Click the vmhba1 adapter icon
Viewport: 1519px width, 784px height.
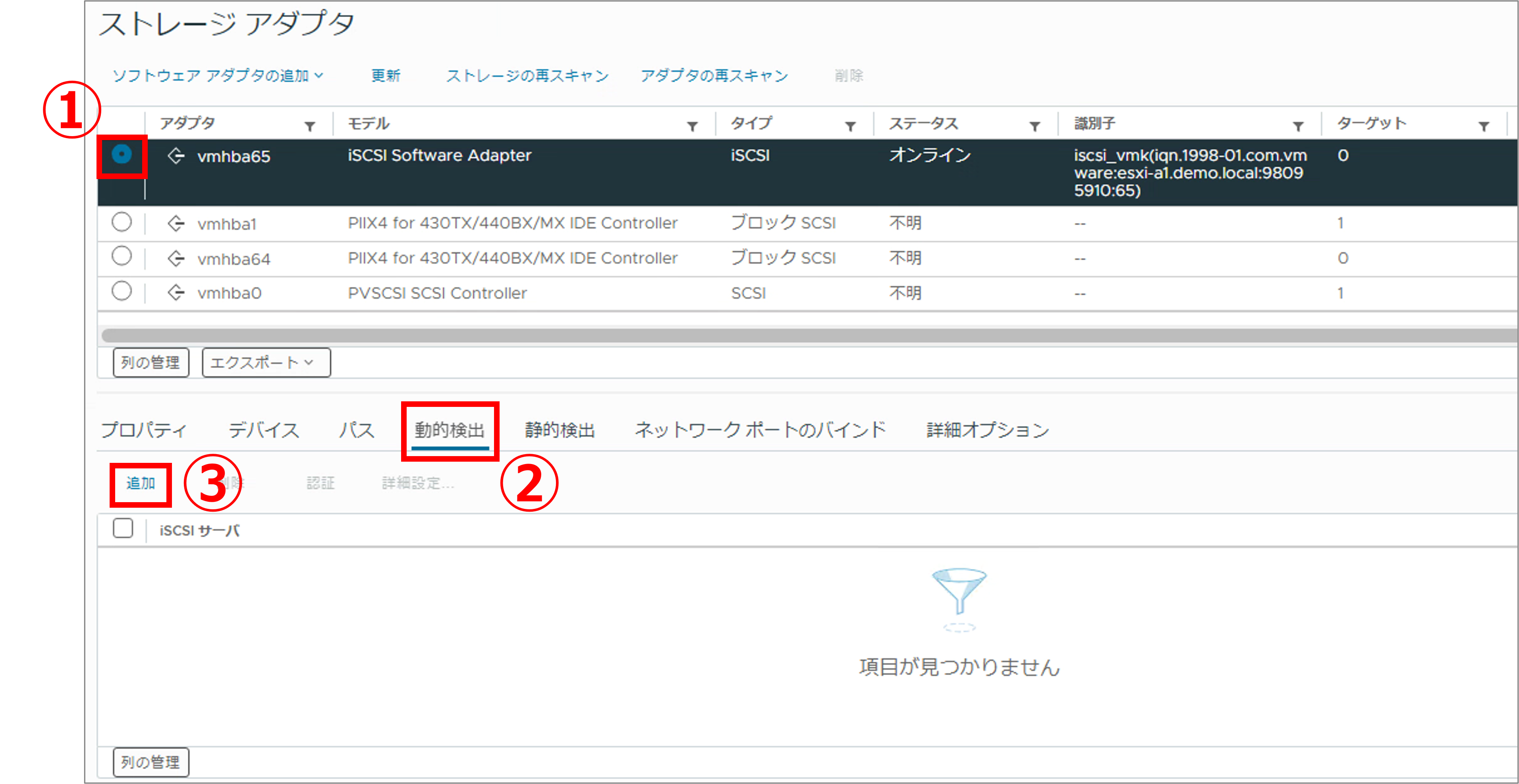(176, 224)
